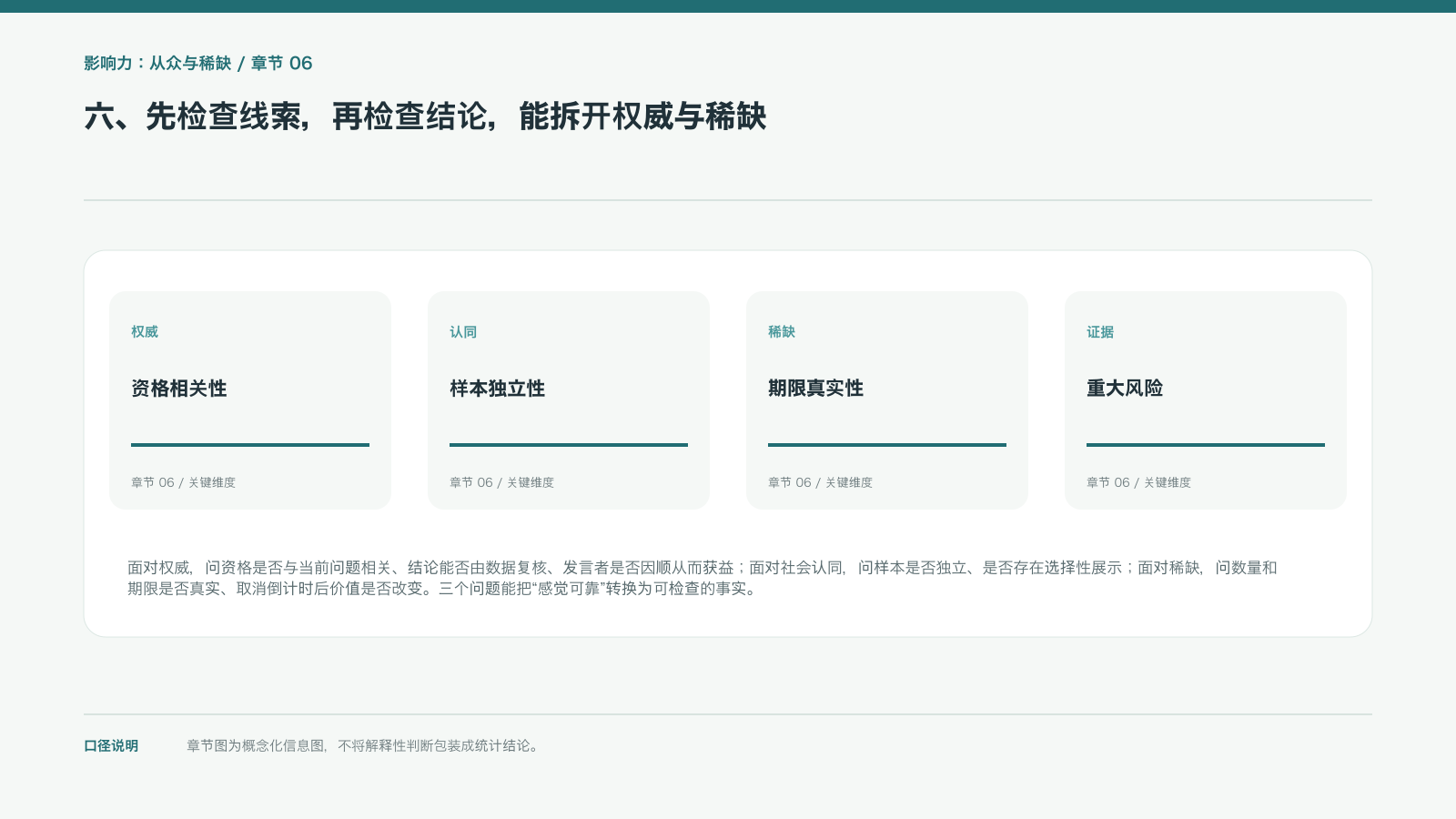Image resolution: width=1456 pixels, height=819 pixels.
Task: Select the 样本独立性 card heading
Action: (498, 389)
